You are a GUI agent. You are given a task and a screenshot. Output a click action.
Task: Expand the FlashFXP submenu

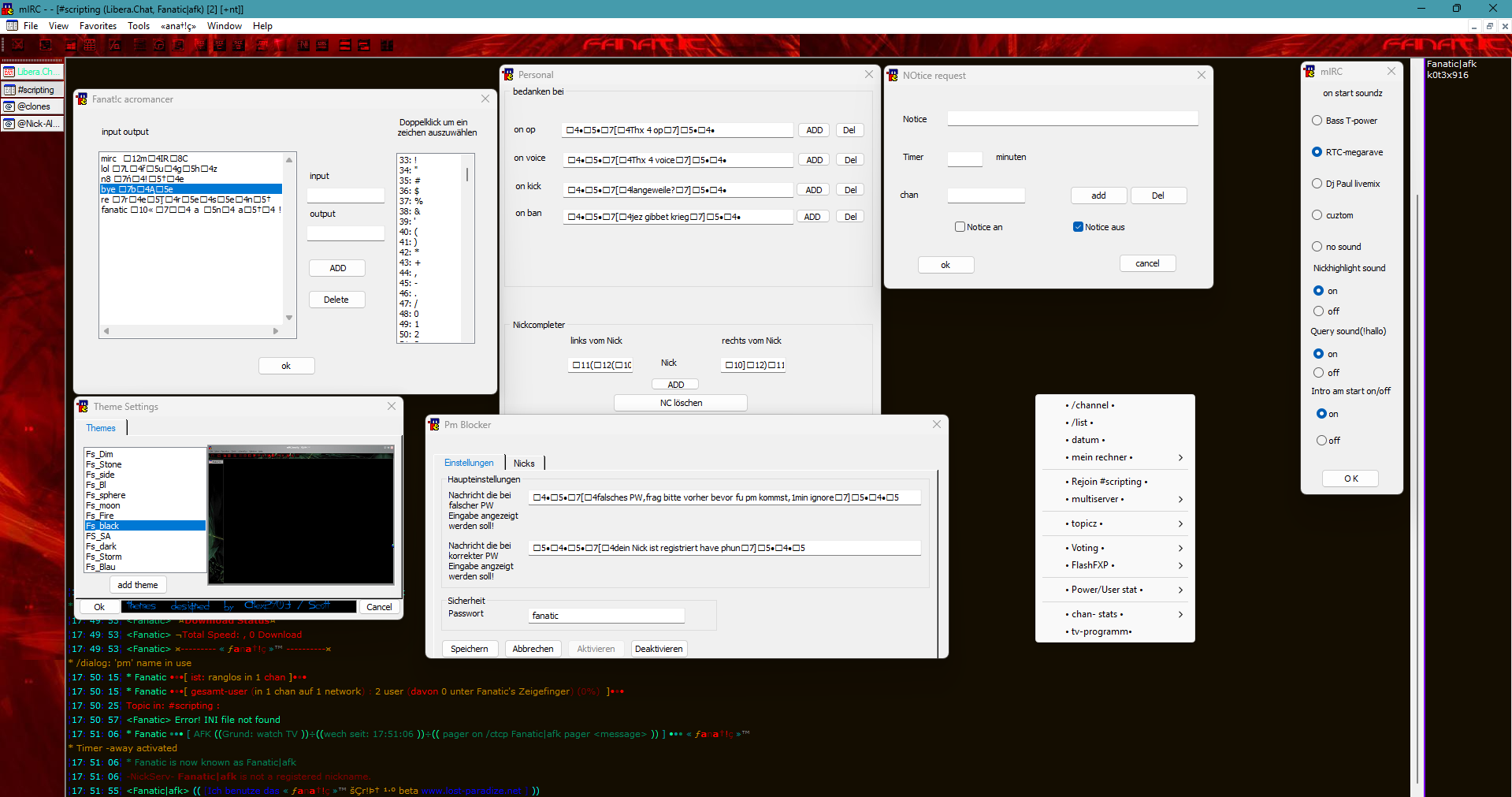click(1115, 565)
